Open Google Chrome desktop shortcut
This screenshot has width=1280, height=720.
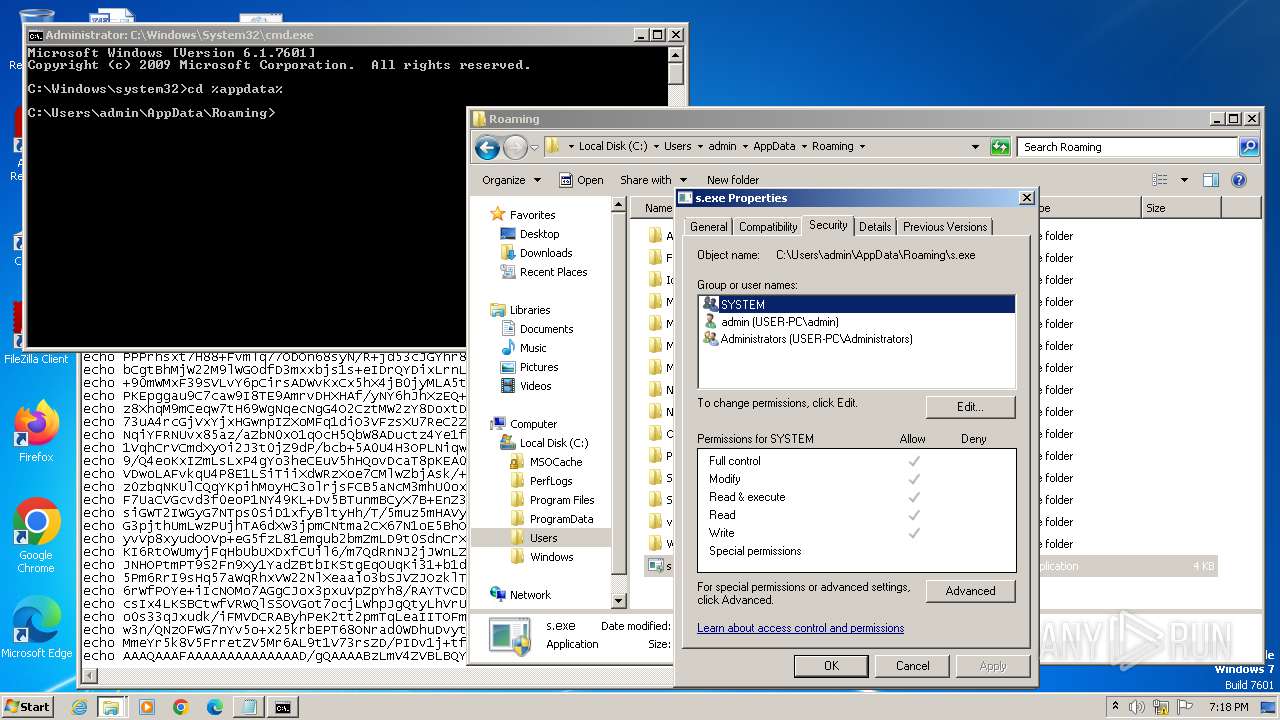pos(36,537)
